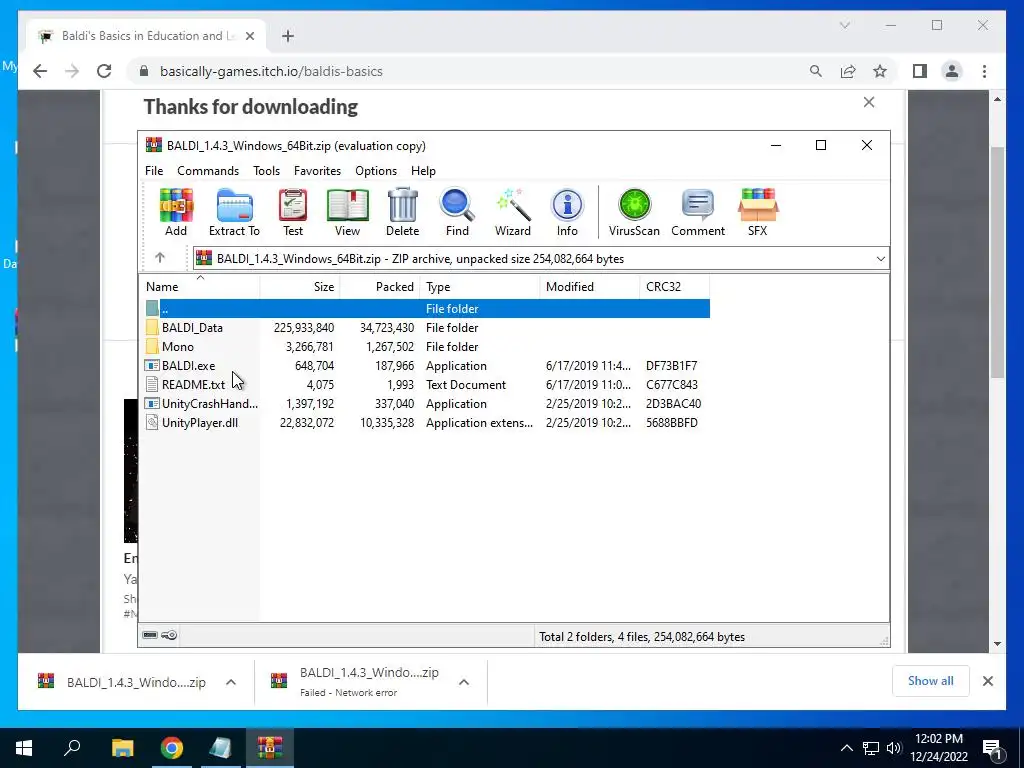Go up one folder level arrow

point(160,258)
